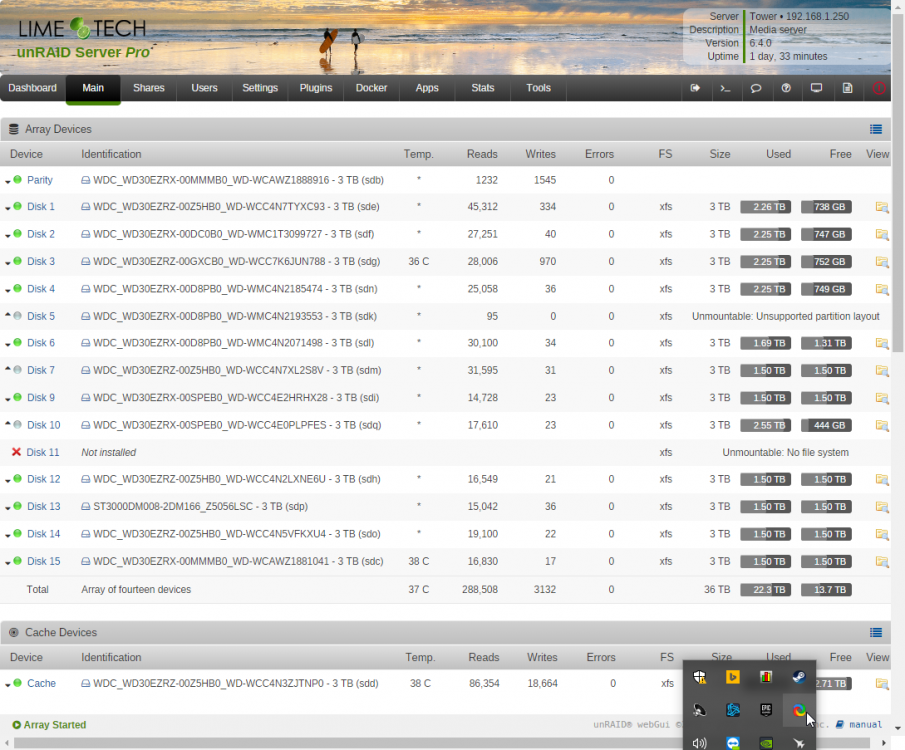Open the TeamViewer tray icon
This screenshot has height=750, width=905.
pos(733,742)
